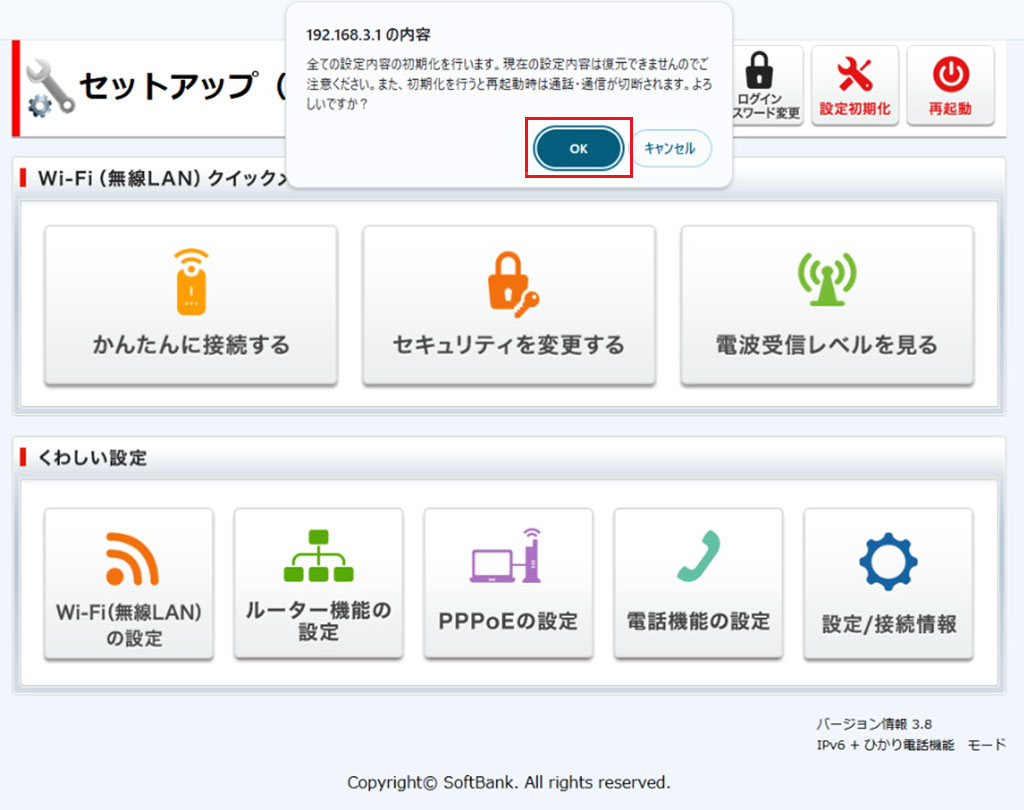Open the Wi-Fi(無線LAN)の設定 tile

[x=129, y=584]
